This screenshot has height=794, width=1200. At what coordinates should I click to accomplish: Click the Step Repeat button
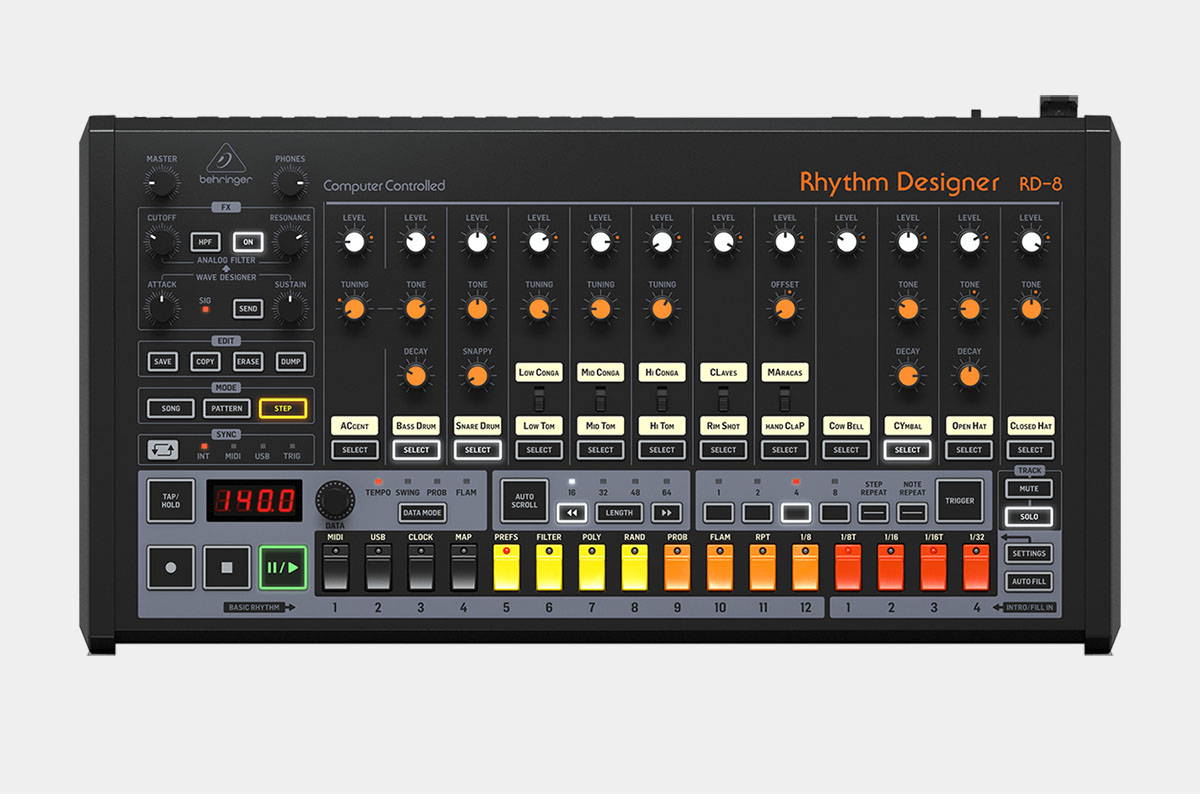click(x=874, y=513)
